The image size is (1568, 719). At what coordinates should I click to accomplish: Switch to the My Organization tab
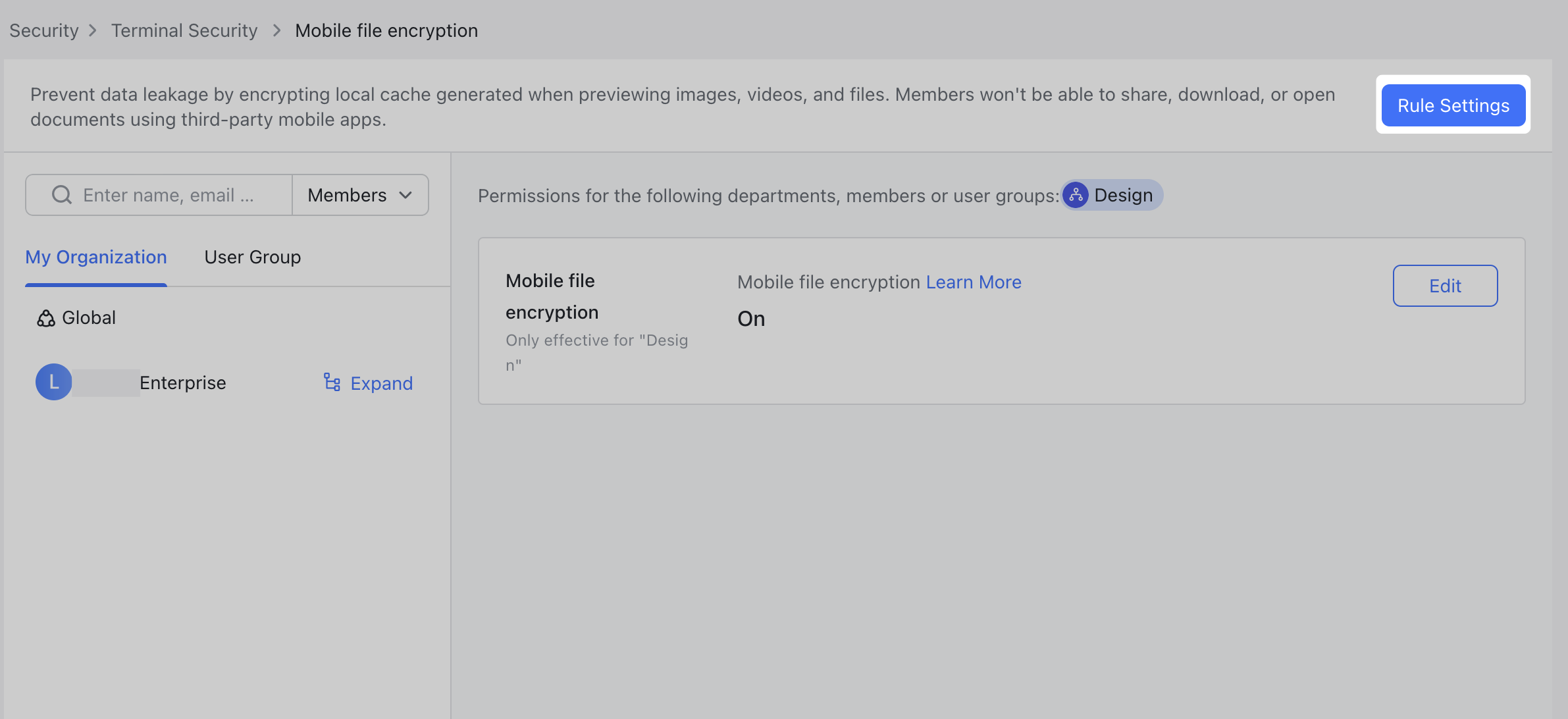pyautogui.click(x=95, y=257)
